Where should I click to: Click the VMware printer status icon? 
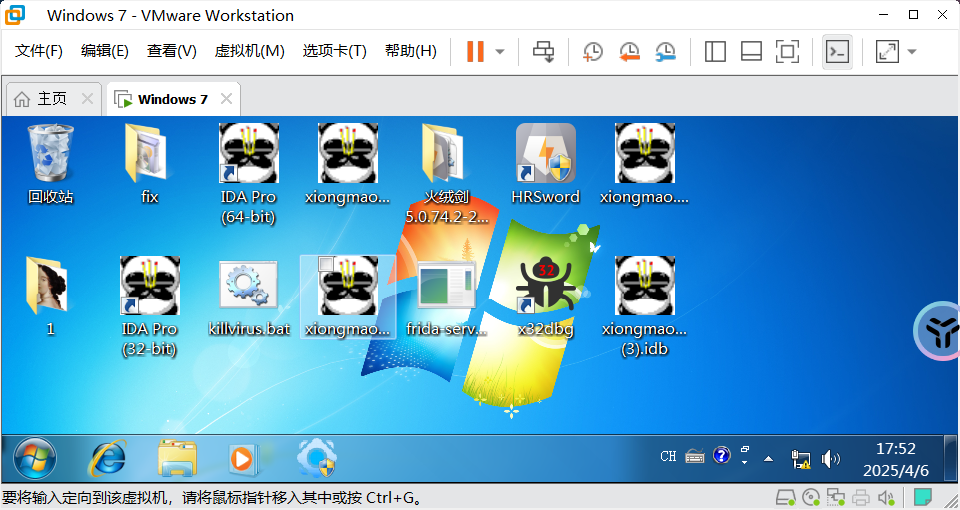point(861,497)
